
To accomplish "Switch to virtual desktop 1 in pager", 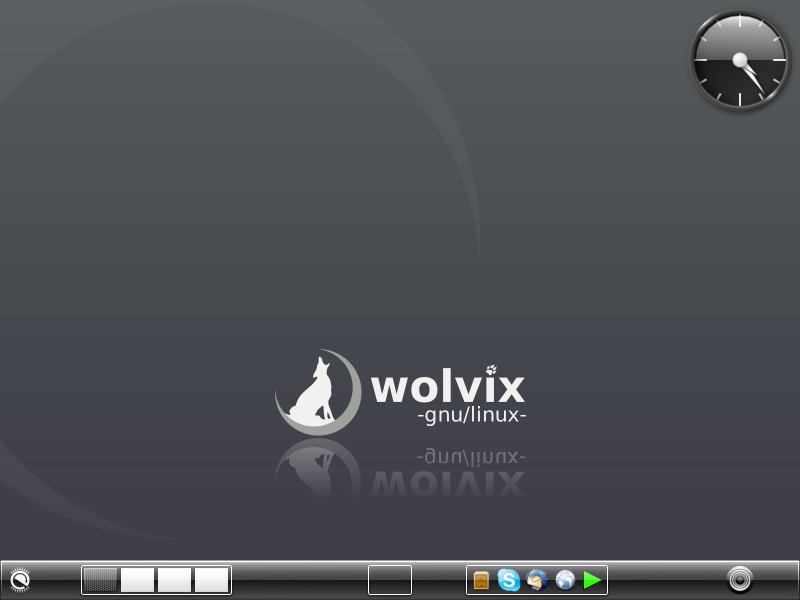I will point(101,580).
